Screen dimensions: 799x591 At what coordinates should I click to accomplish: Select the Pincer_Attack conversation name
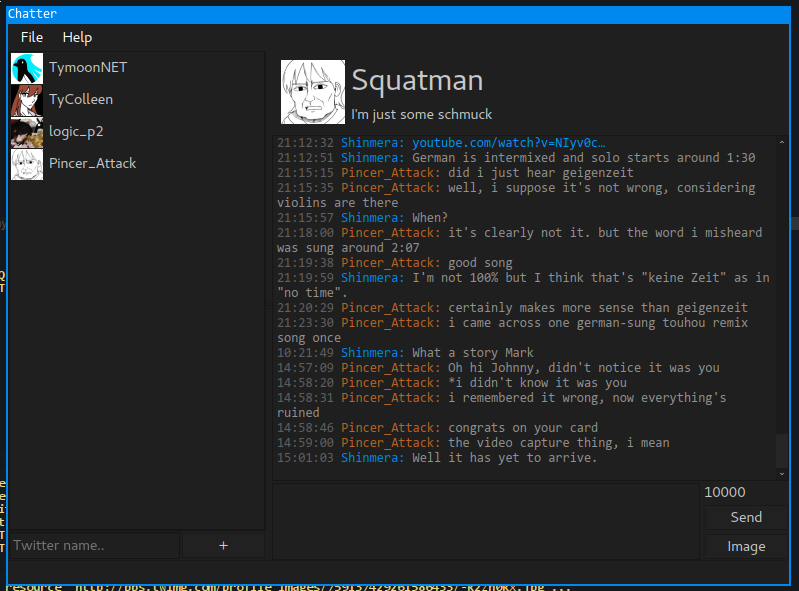click(92, 164)
